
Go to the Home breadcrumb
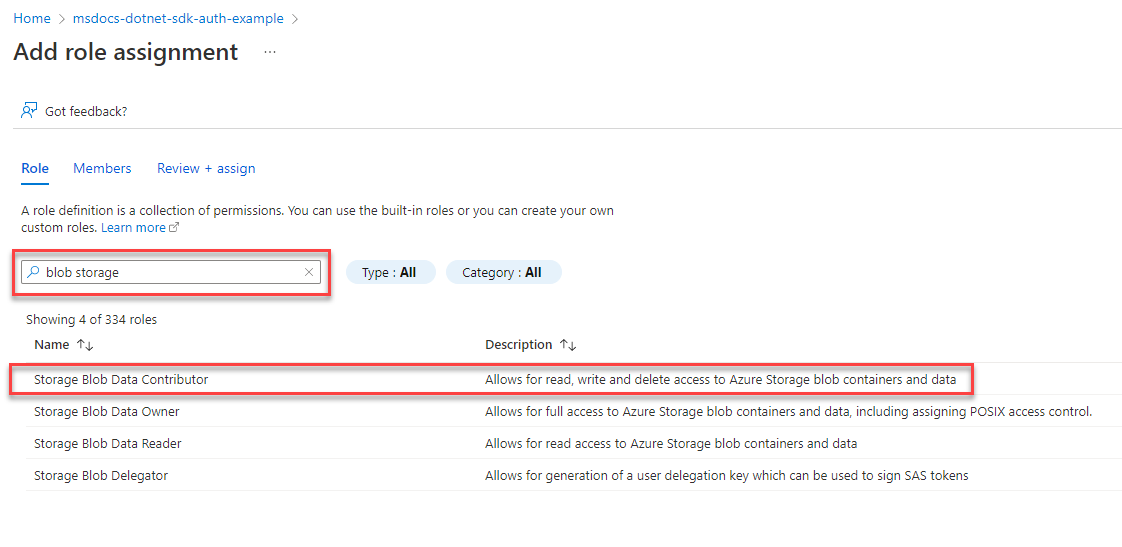click(32, 19)
